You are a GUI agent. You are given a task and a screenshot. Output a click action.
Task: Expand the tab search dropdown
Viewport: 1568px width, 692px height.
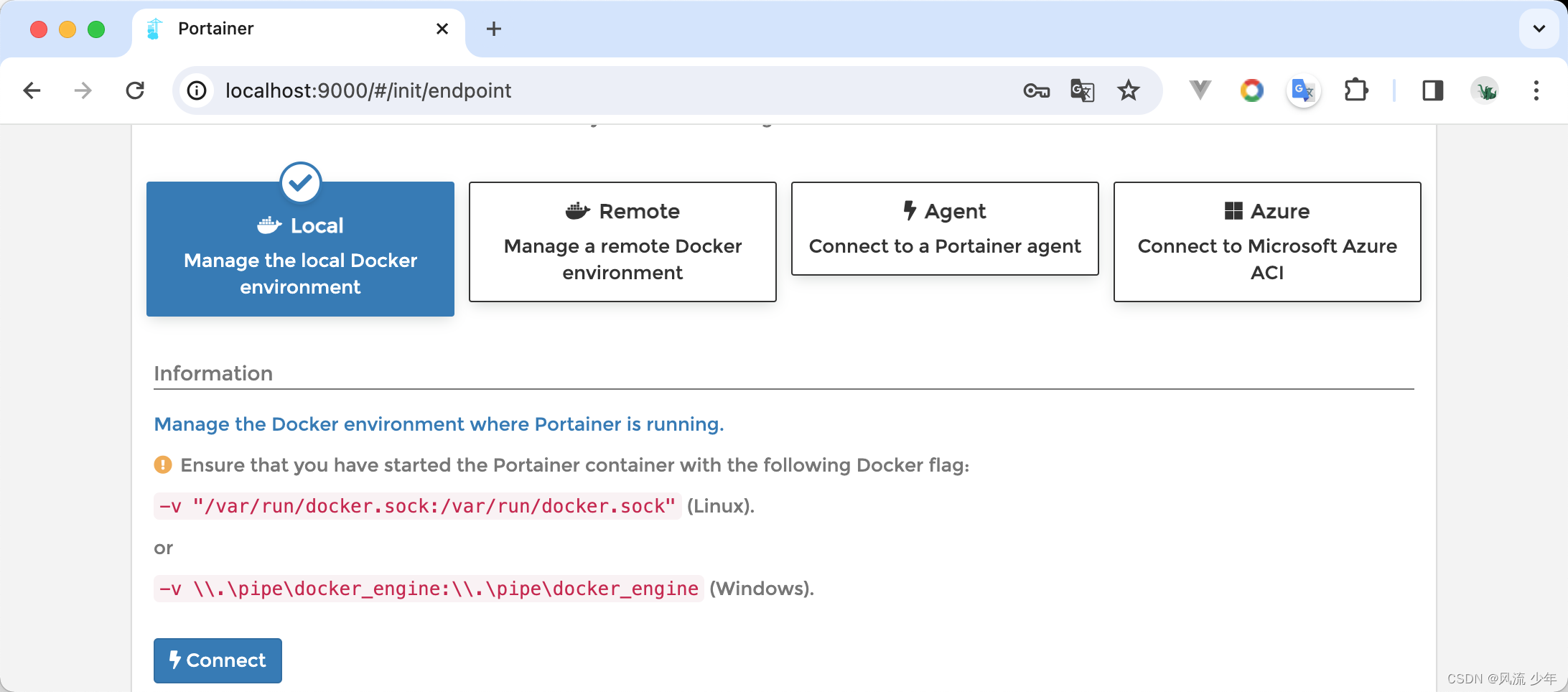pyautogui.click(x=1539, y=29)
